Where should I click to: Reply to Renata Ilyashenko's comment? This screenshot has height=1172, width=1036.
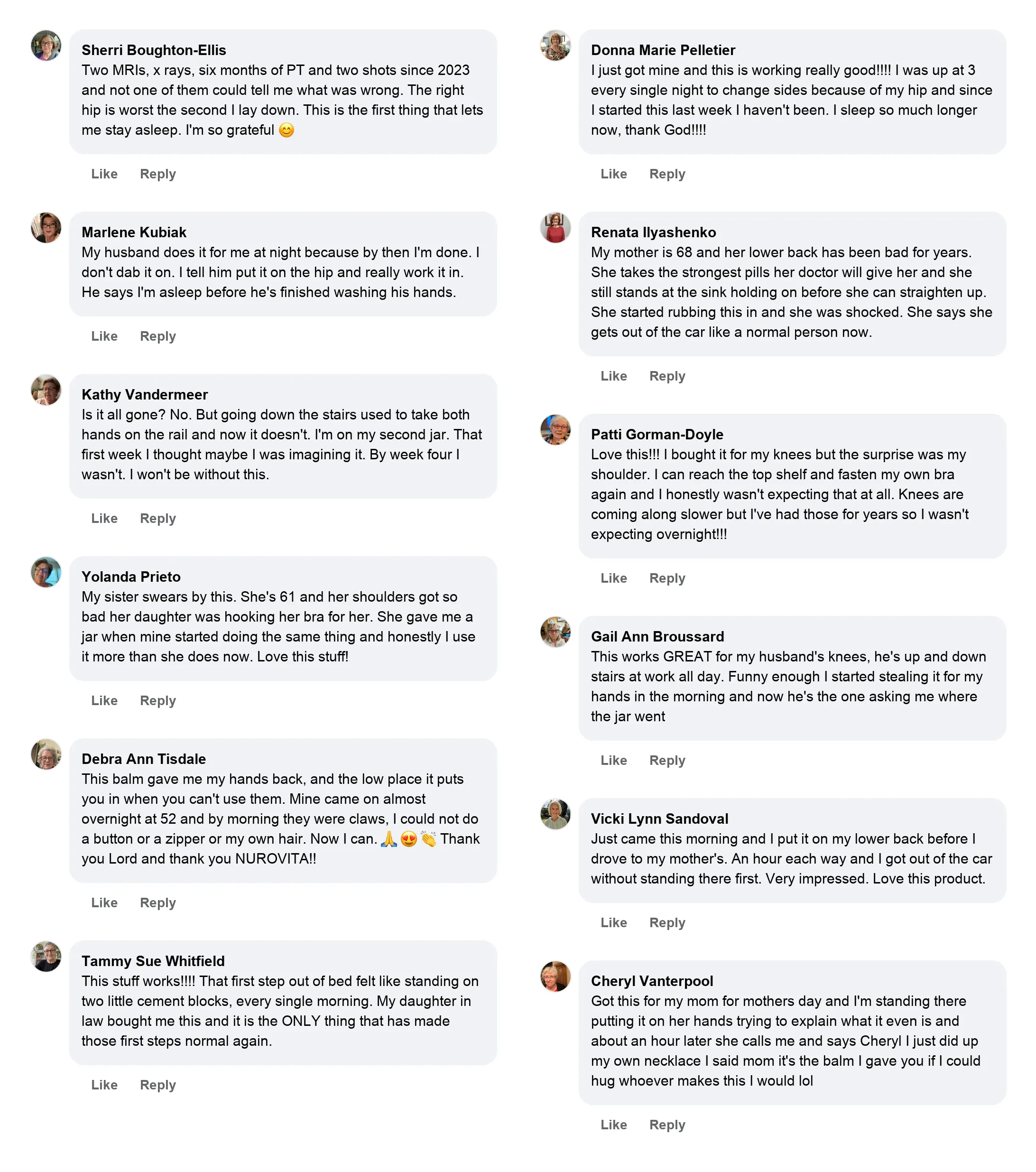[x=667, y=376]
